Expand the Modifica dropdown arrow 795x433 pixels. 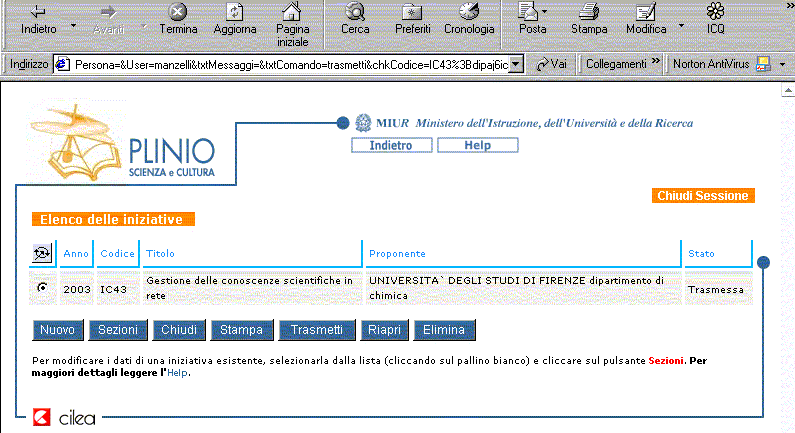click(681, 25)
